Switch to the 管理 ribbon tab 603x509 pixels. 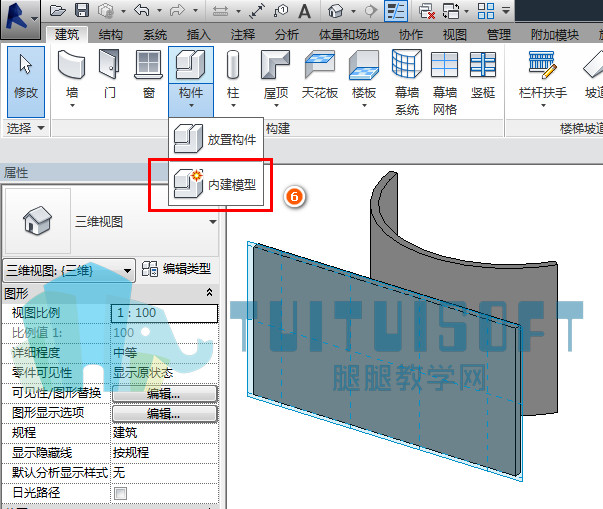pos(498,35)
